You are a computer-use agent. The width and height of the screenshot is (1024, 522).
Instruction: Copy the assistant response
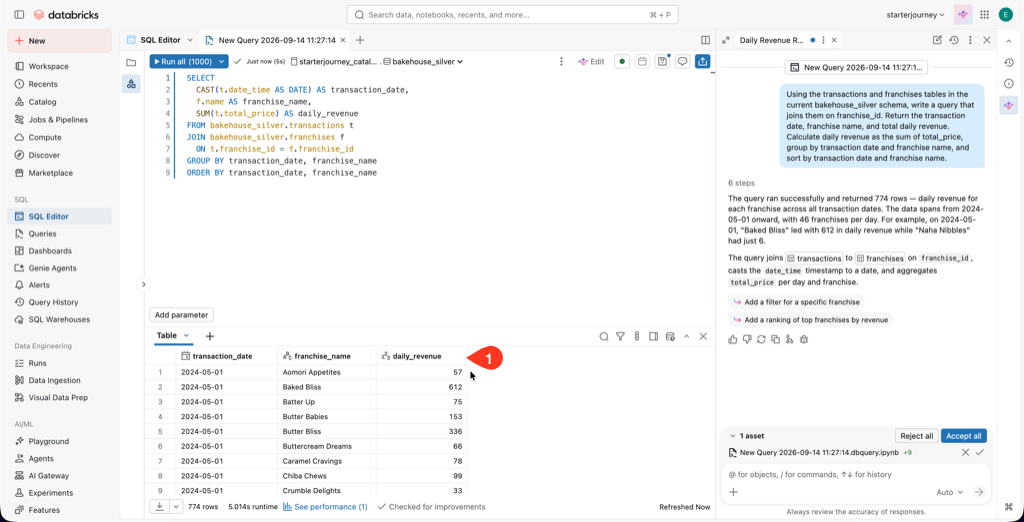tap(775, 339)
